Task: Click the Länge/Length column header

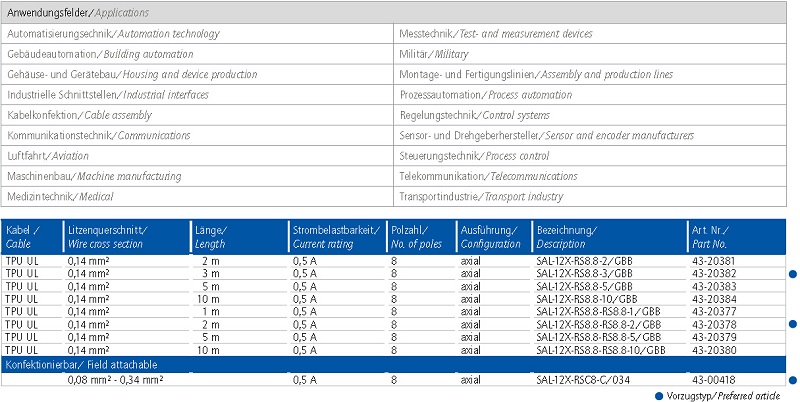Action: click(x=210, y=236)
